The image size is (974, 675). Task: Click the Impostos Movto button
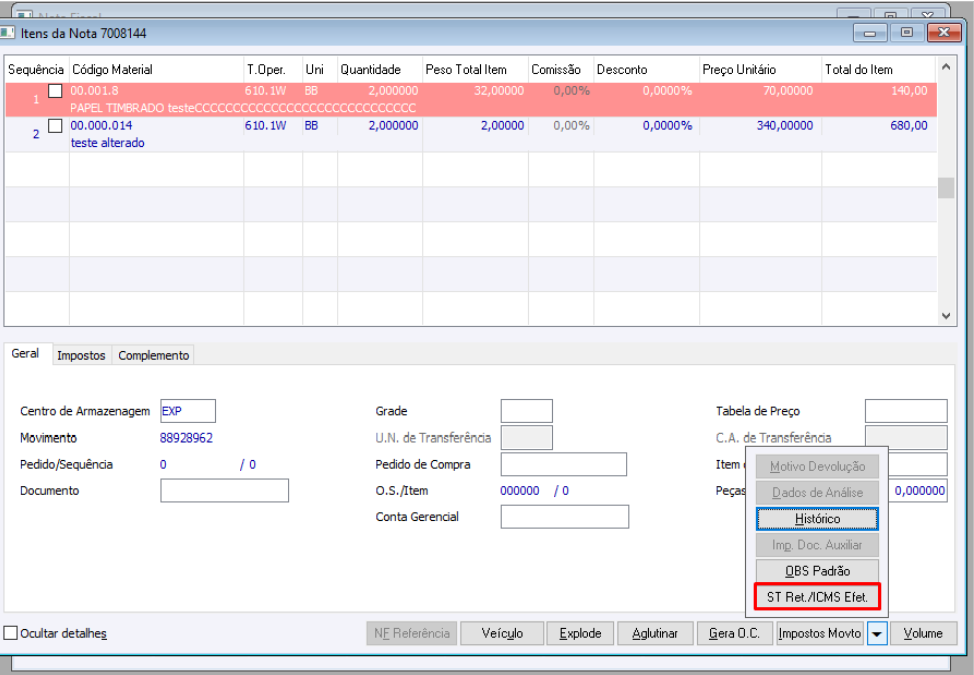[x=819, y=633]
